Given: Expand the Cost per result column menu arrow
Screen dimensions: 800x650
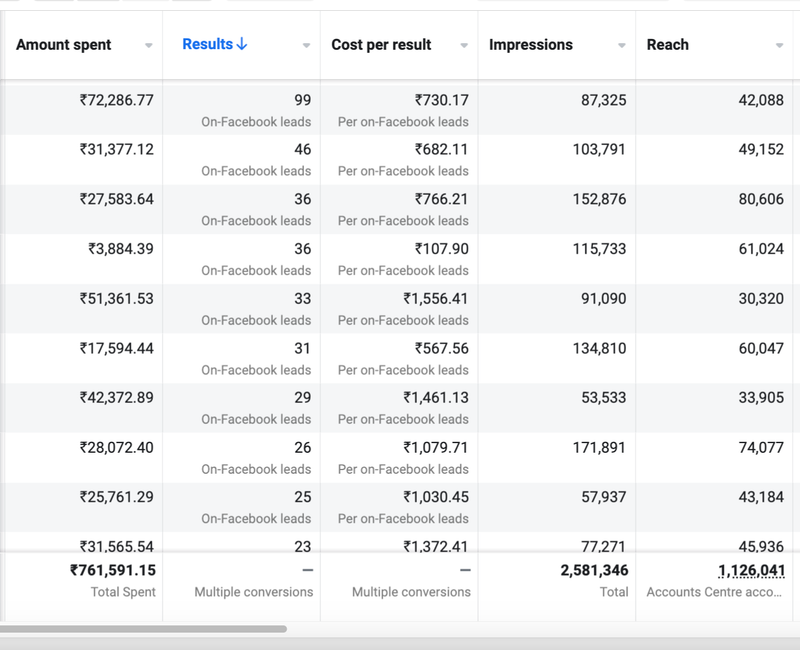Looking at the screenshot, I should coord(464,46).
